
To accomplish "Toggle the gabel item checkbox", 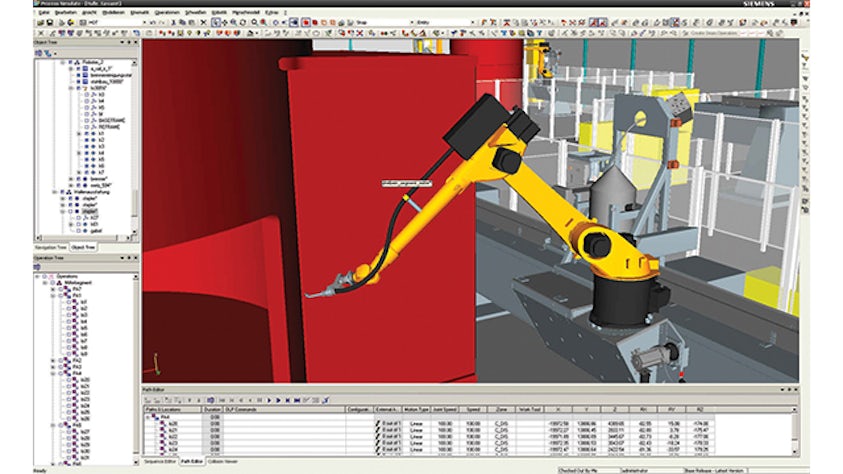I will 78,231.
